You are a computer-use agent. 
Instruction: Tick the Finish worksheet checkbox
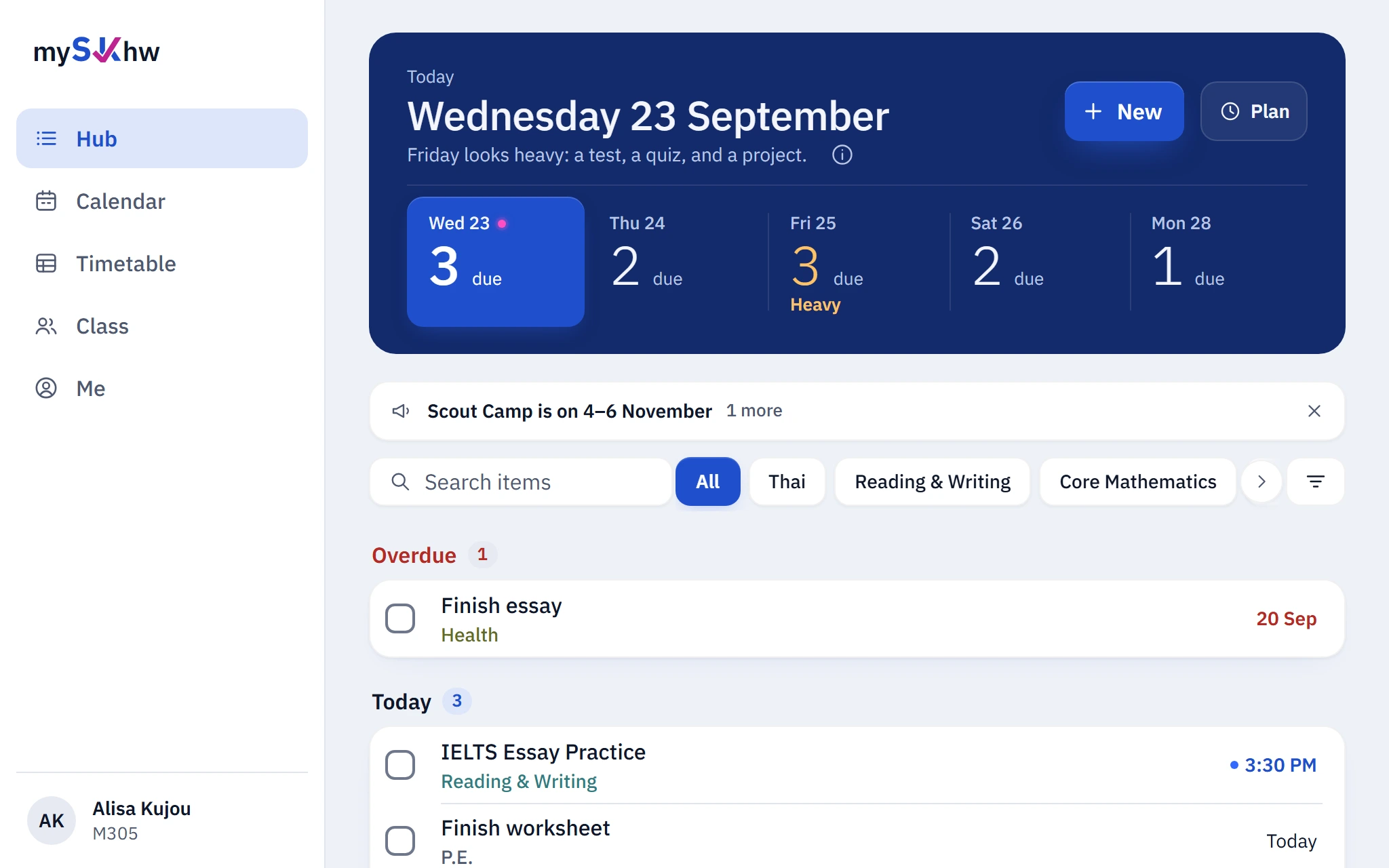(x=400, y=841)
